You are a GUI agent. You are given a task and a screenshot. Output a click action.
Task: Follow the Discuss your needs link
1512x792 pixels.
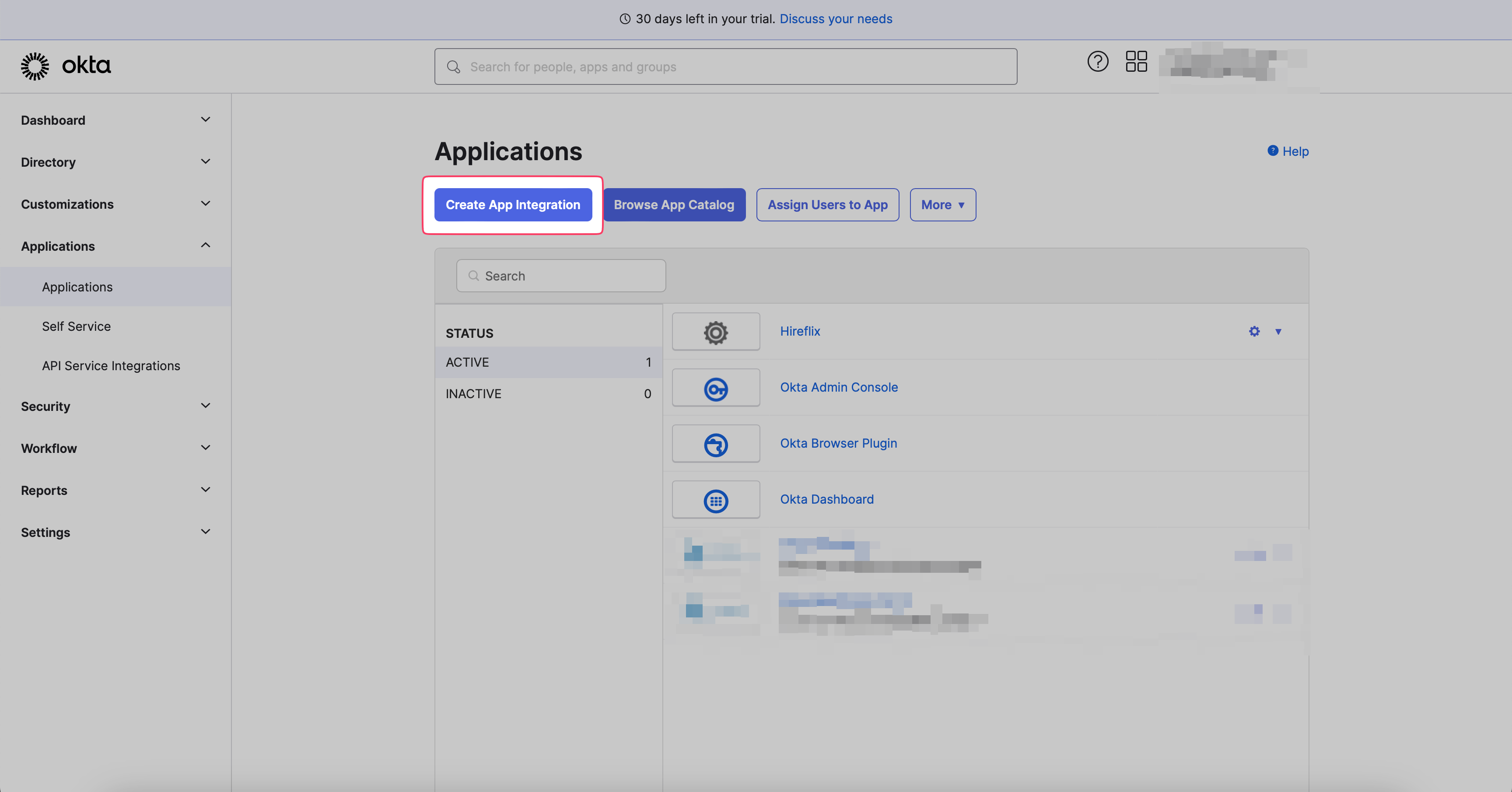pyautogui.click(x=836, y=19)
